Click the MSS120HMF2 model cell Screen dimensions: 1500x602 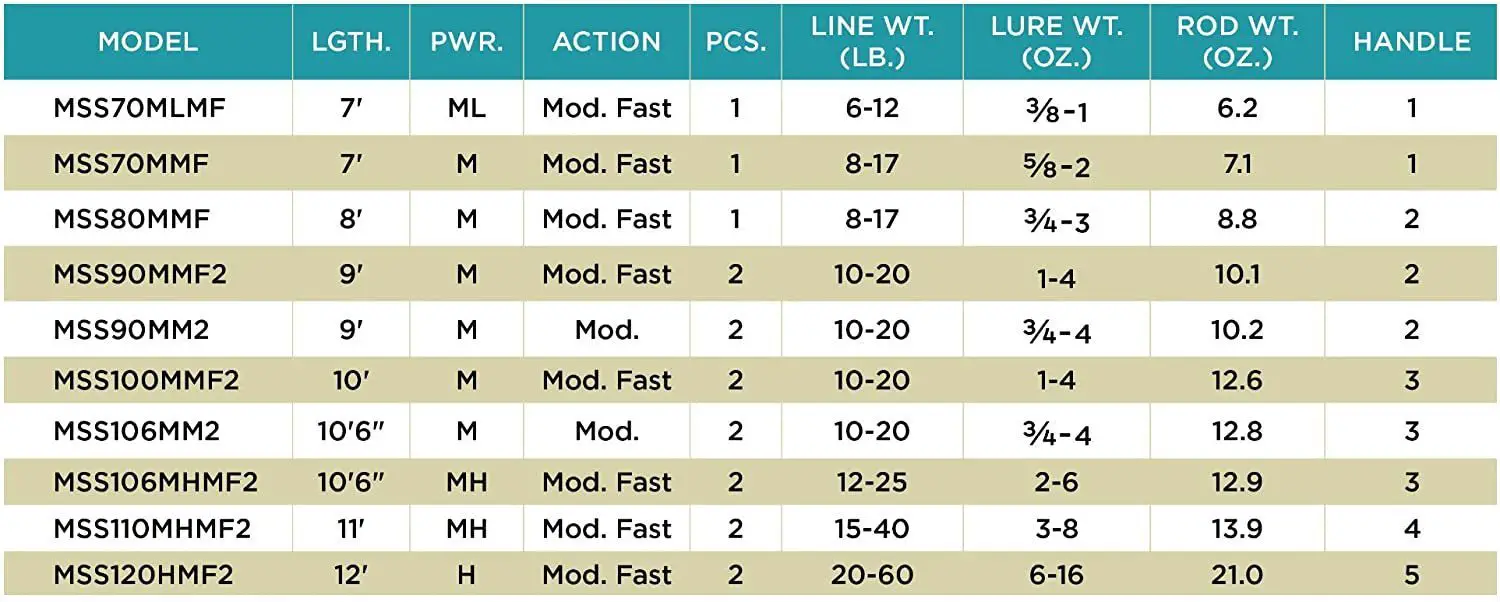point(143,575)
